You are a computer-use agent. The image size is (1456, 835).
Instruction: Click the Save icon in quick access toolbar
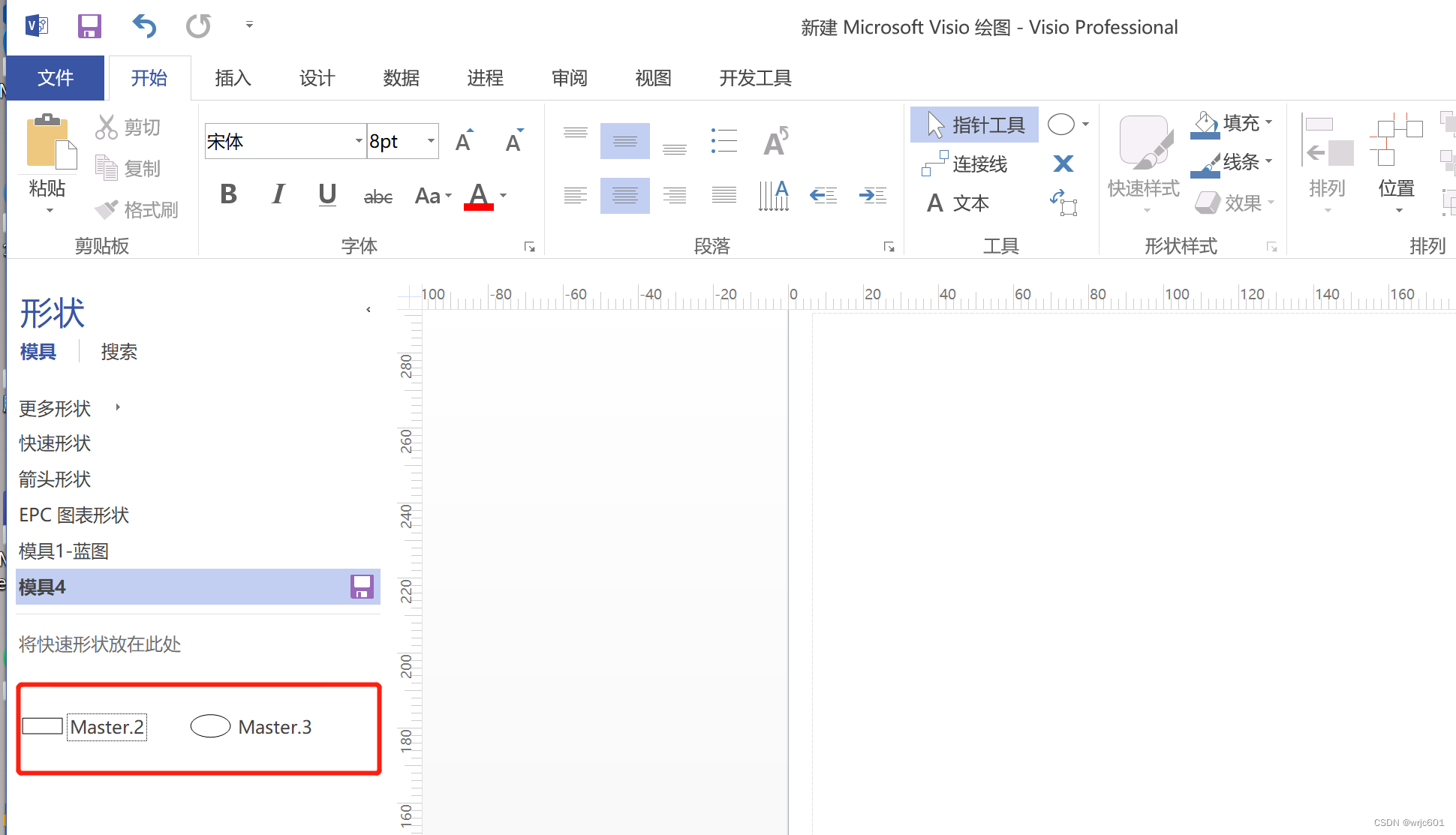(89, 26)
